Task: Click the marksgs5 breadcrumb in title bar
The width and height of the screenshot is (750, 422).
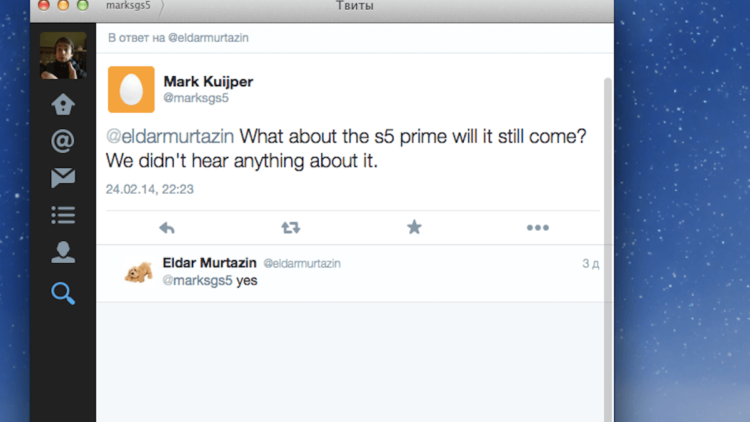Action: coord(127,7)
